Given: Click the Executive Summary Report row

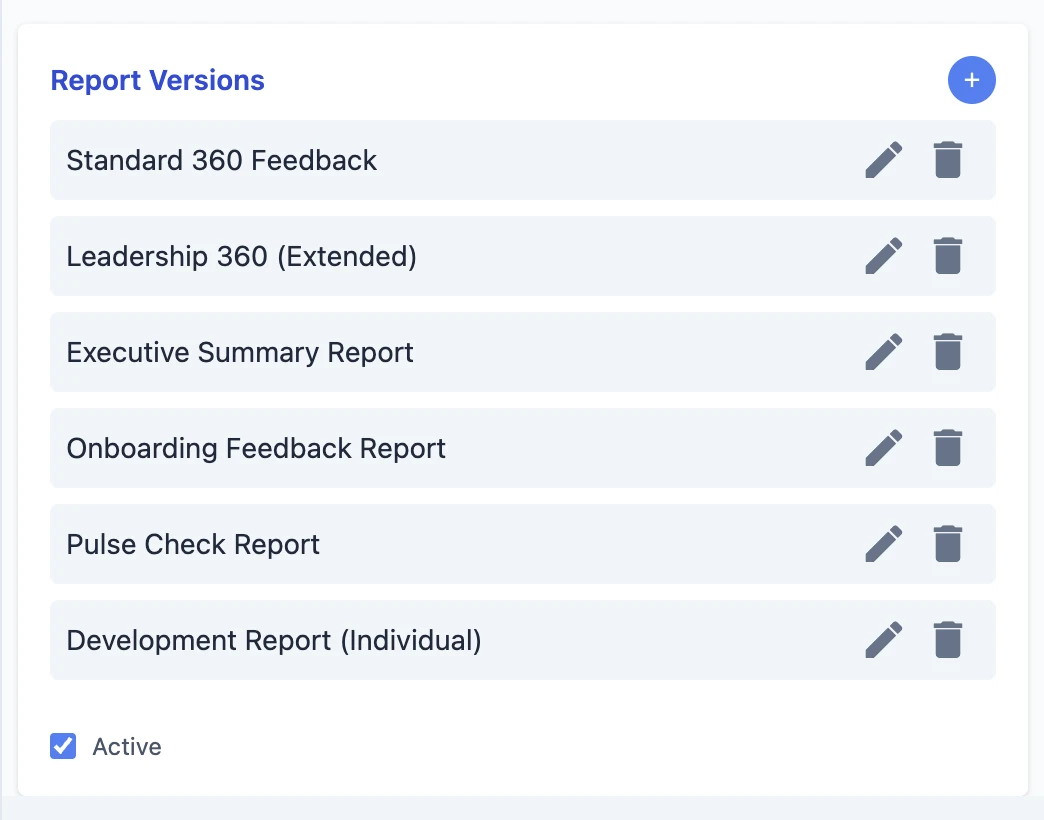Looking at the screenshot, I should pyautogui.click(x=240, y=352).
